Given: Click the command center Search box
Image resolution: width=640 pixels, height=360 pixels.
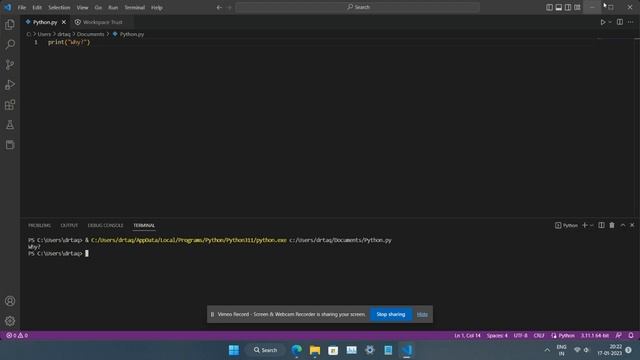Looking at the screenshot, I should [x=358, y=7].
